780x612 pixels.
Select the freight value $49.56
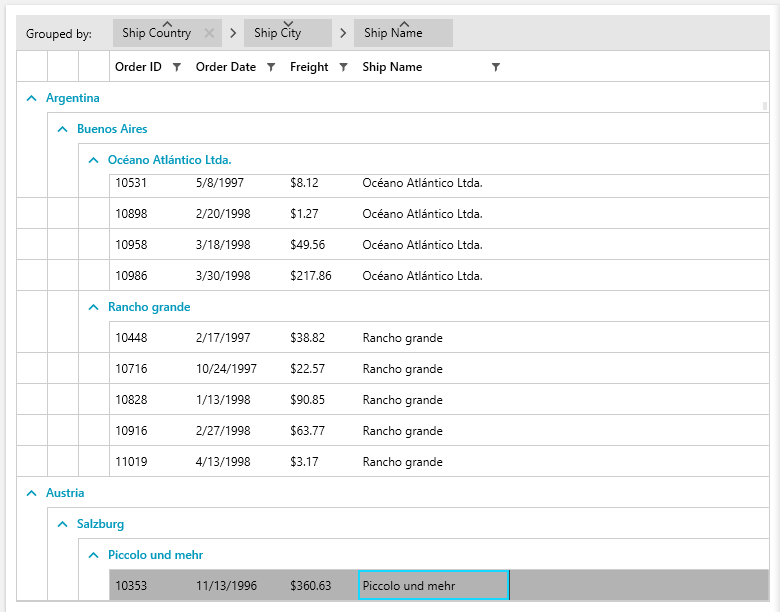point(307,245)
